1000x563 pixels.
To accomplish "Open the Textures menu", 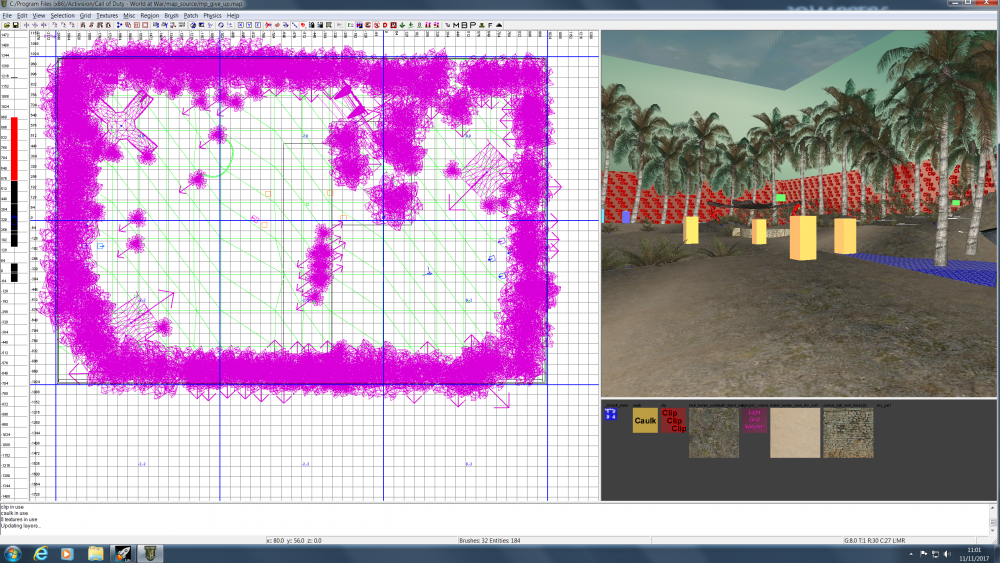I will pyautogui.click(x=106, y=16).
